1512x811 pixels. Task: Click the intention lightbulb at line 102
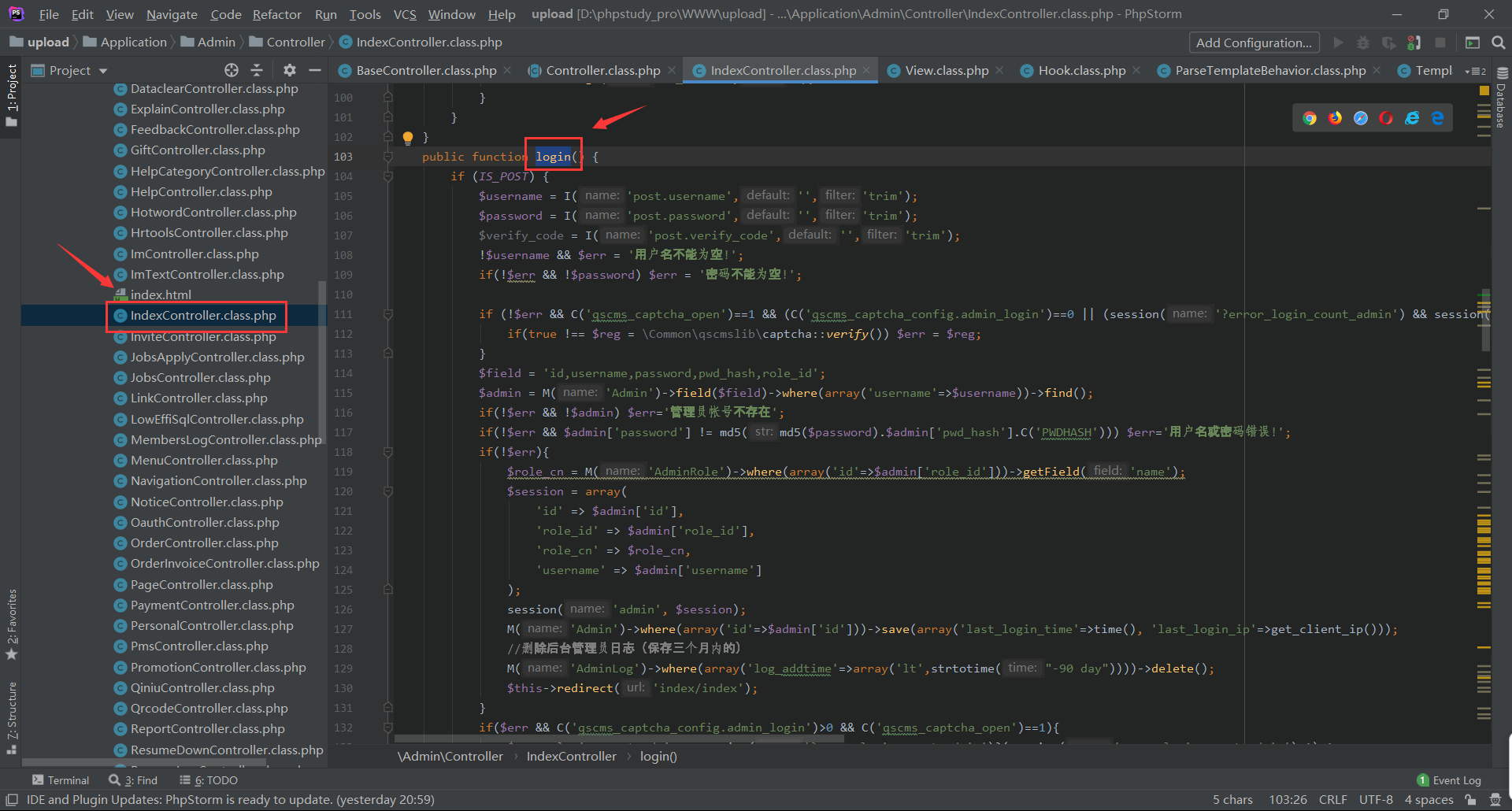(x=408, y=138)
